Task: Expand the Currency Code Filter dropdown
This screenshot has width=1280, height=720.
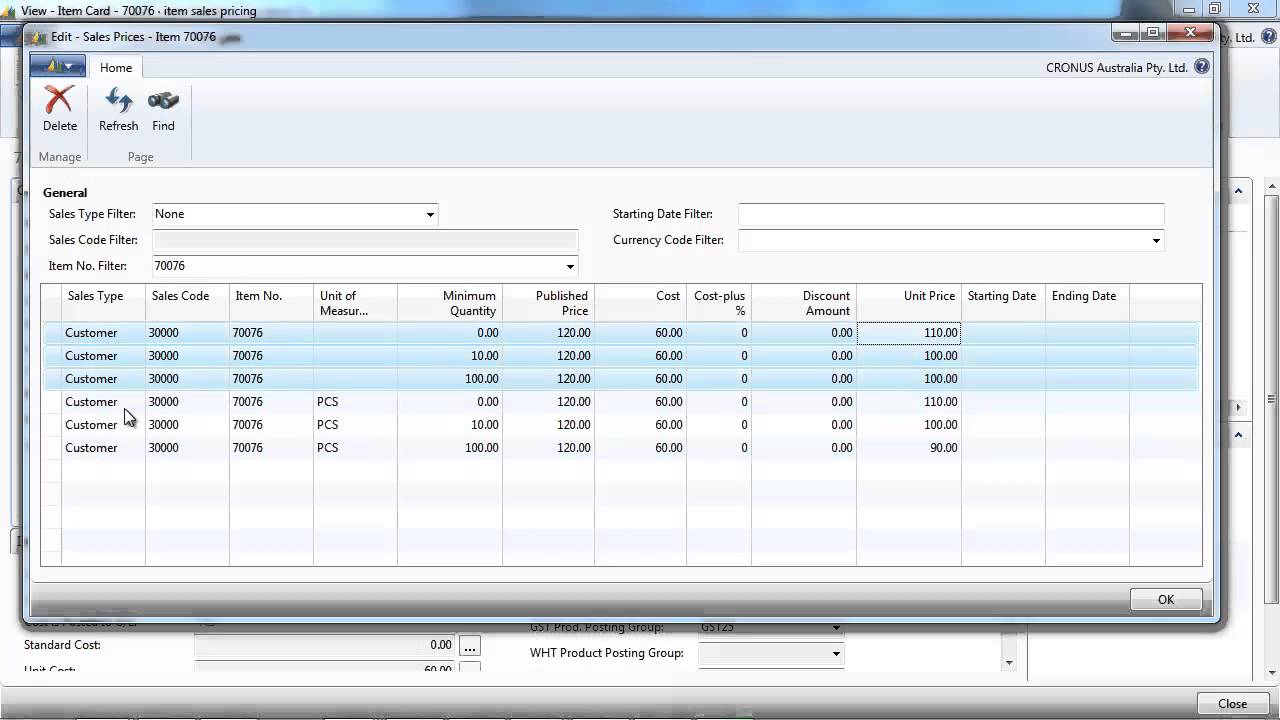Action: pos(1156,240)
